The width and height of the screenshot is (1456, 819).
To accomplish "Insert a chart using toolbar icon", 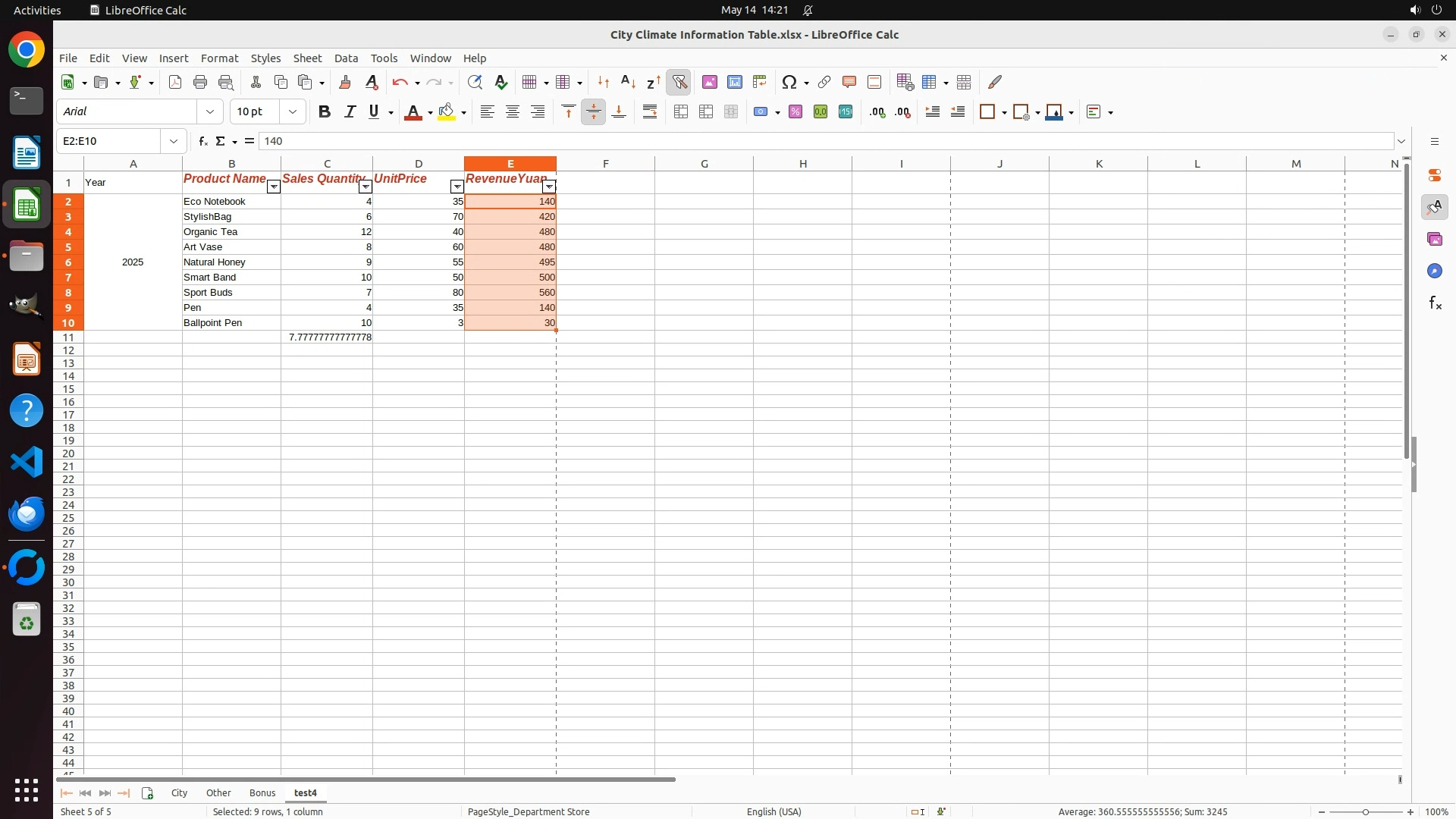I will pyautogui.click(x=734, y=83).
